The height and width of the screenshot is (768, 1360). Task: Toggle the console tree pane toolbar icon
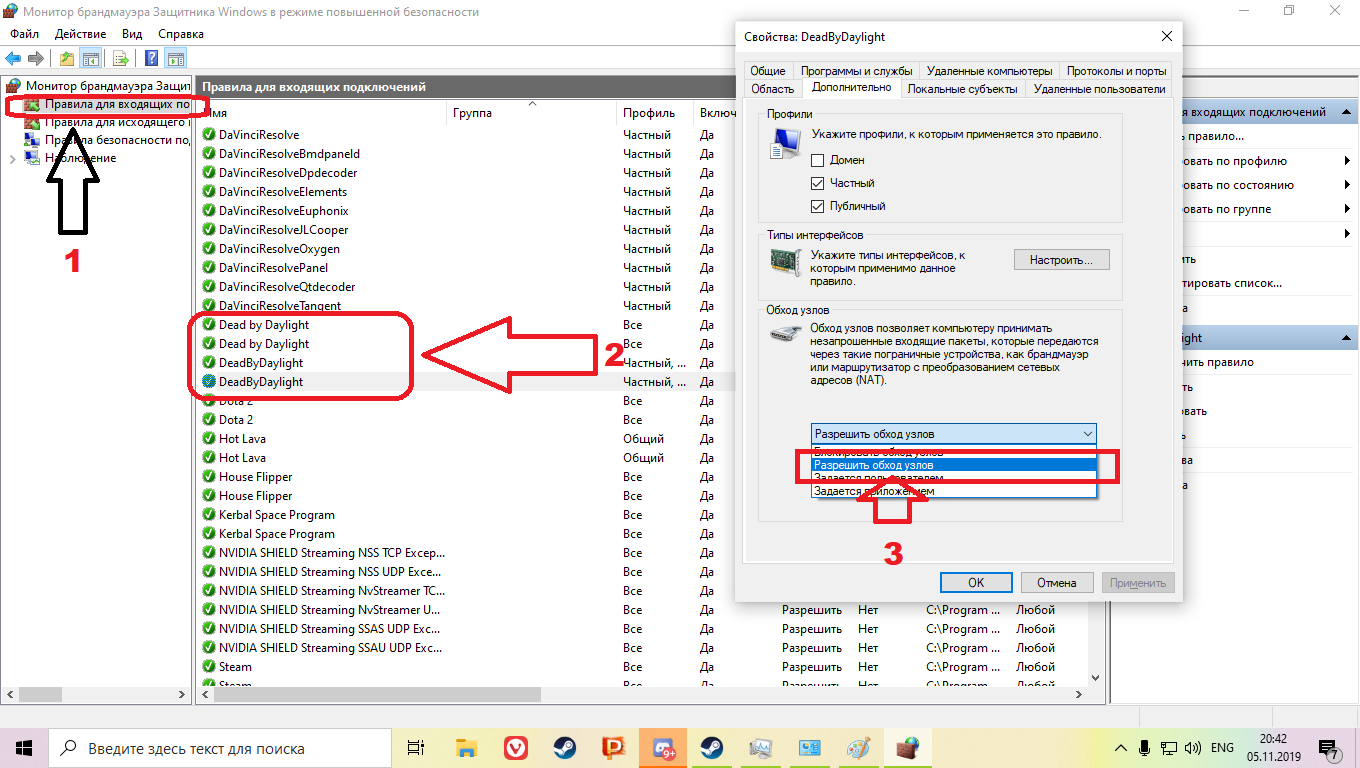click(90, 58)
